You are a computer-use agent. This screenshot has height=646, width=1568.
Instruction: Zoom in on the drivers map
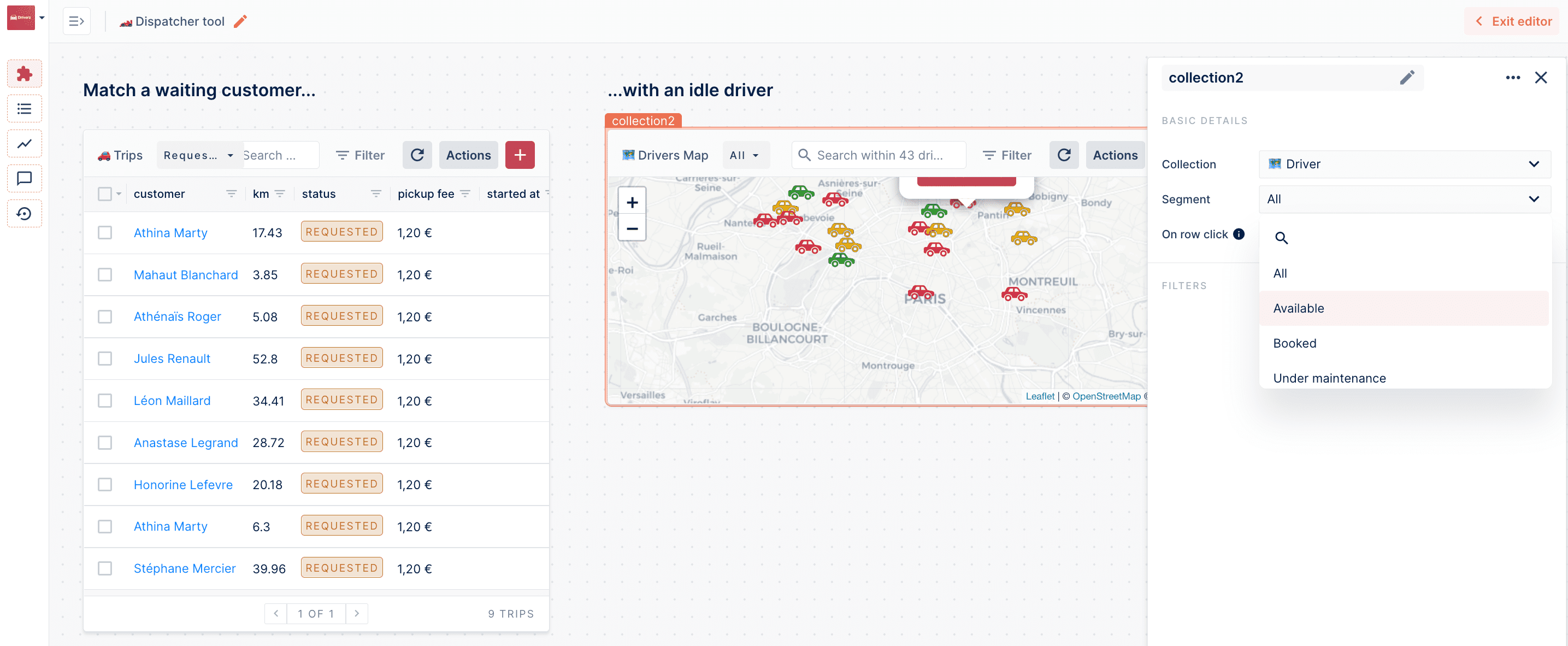[632, 202]
